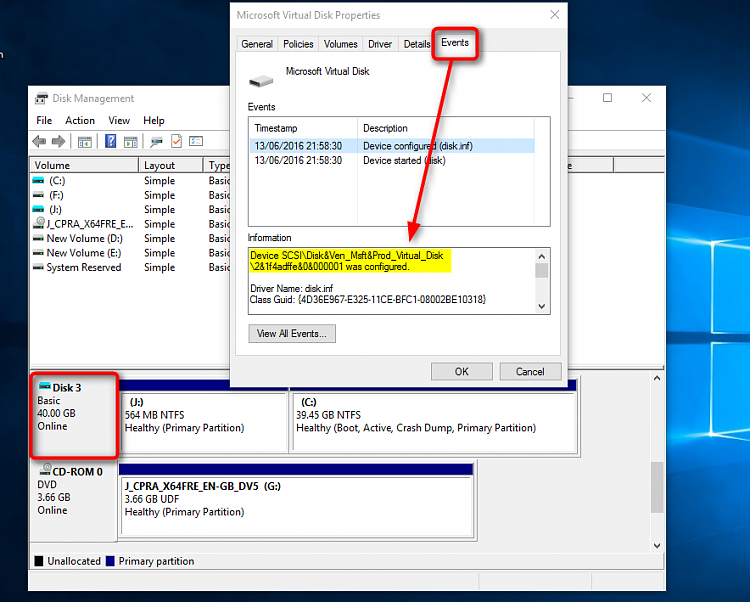750x602 pixels.
Task: Select the 'Device started (disk)' event row
Action: point(392,161)
